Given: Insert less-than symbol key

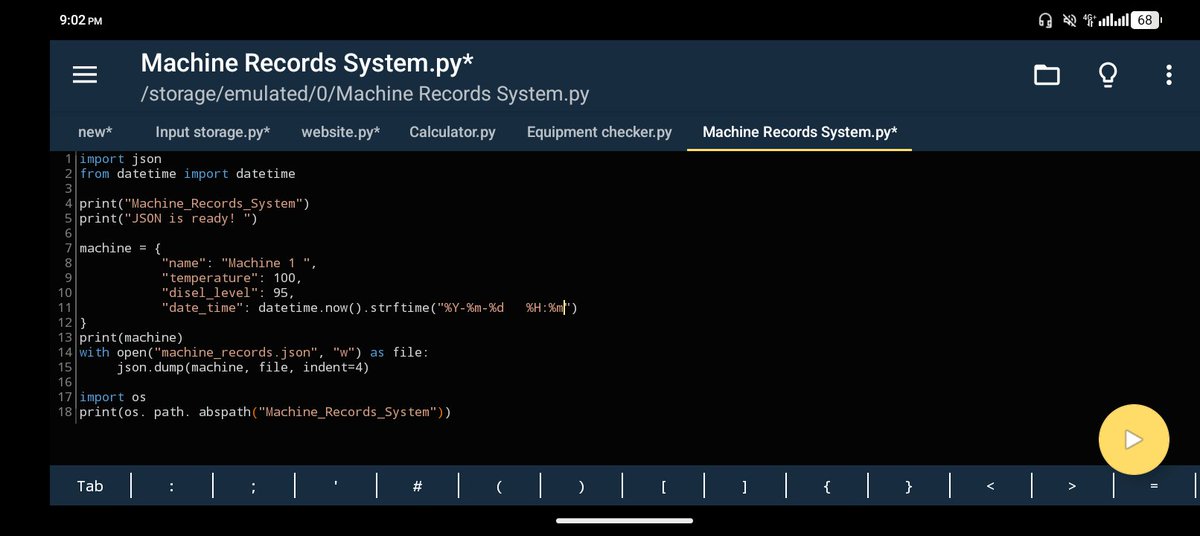Looking at the screenshot, I should pos(990,486).
